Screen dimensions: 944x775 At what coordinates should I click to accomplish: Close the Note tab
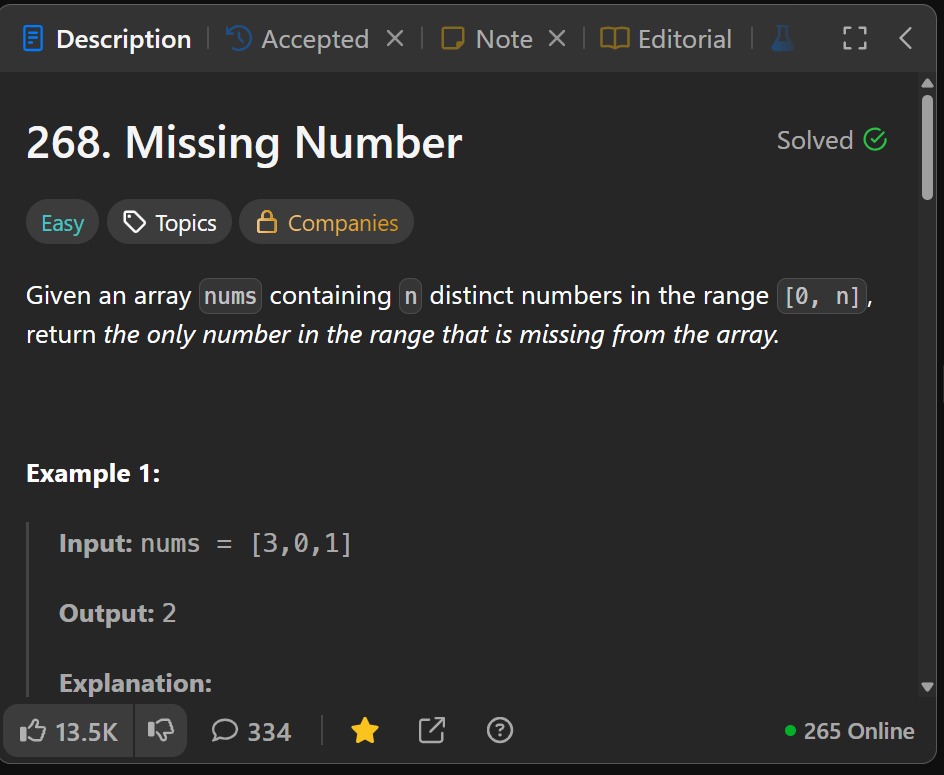tap(557, 39)
